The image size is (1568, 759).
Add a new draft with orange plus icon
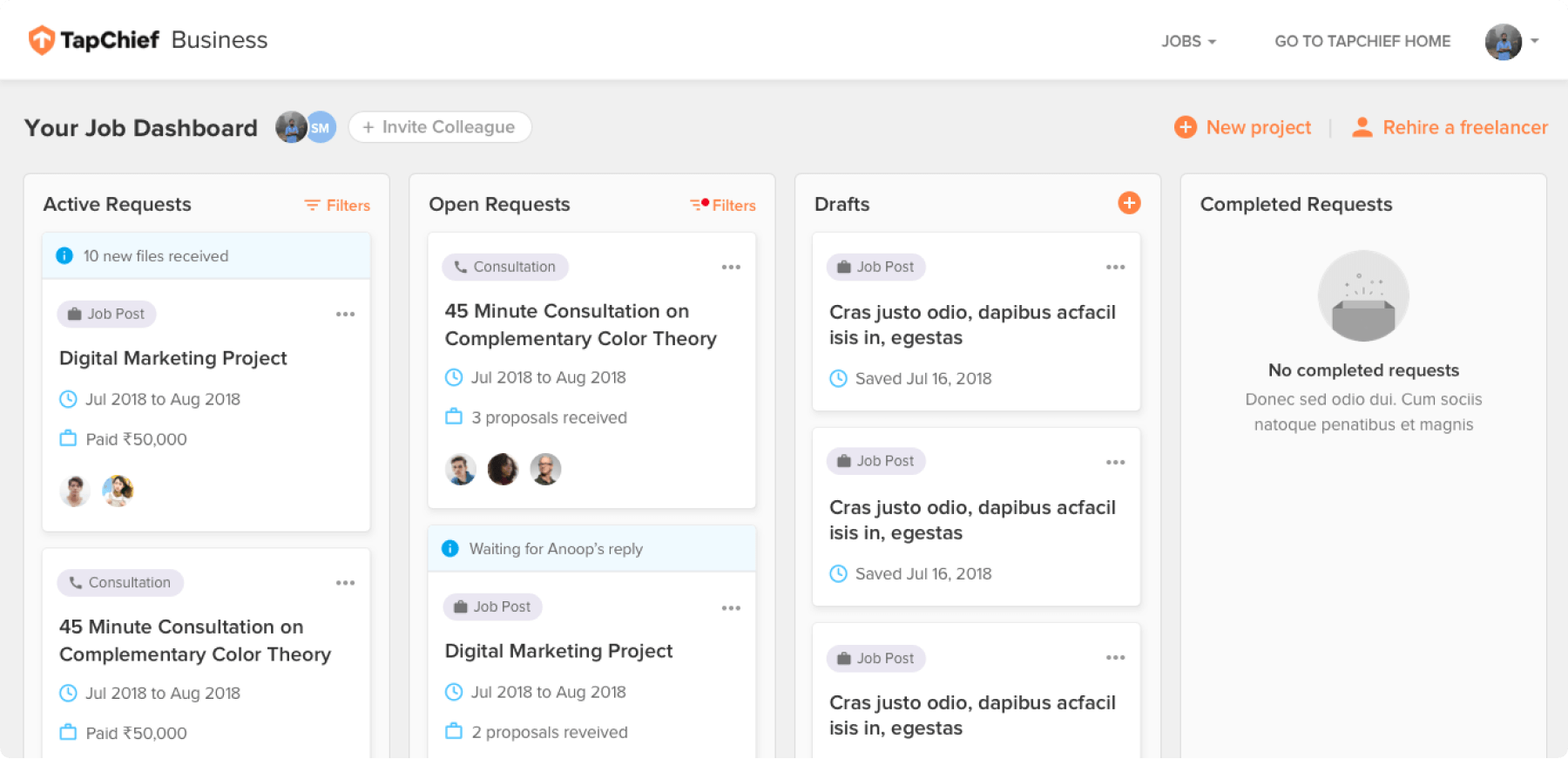(x=1129, y=203)
